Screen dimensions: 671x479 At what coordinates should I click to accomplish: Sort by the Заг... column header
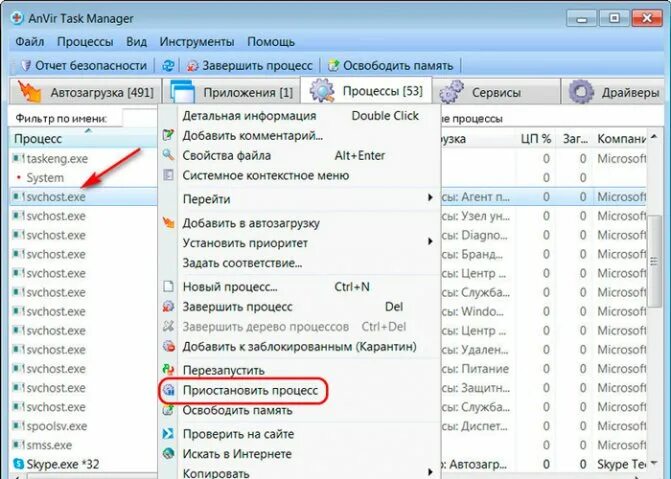pyautogui.click(x=575, y=139)
